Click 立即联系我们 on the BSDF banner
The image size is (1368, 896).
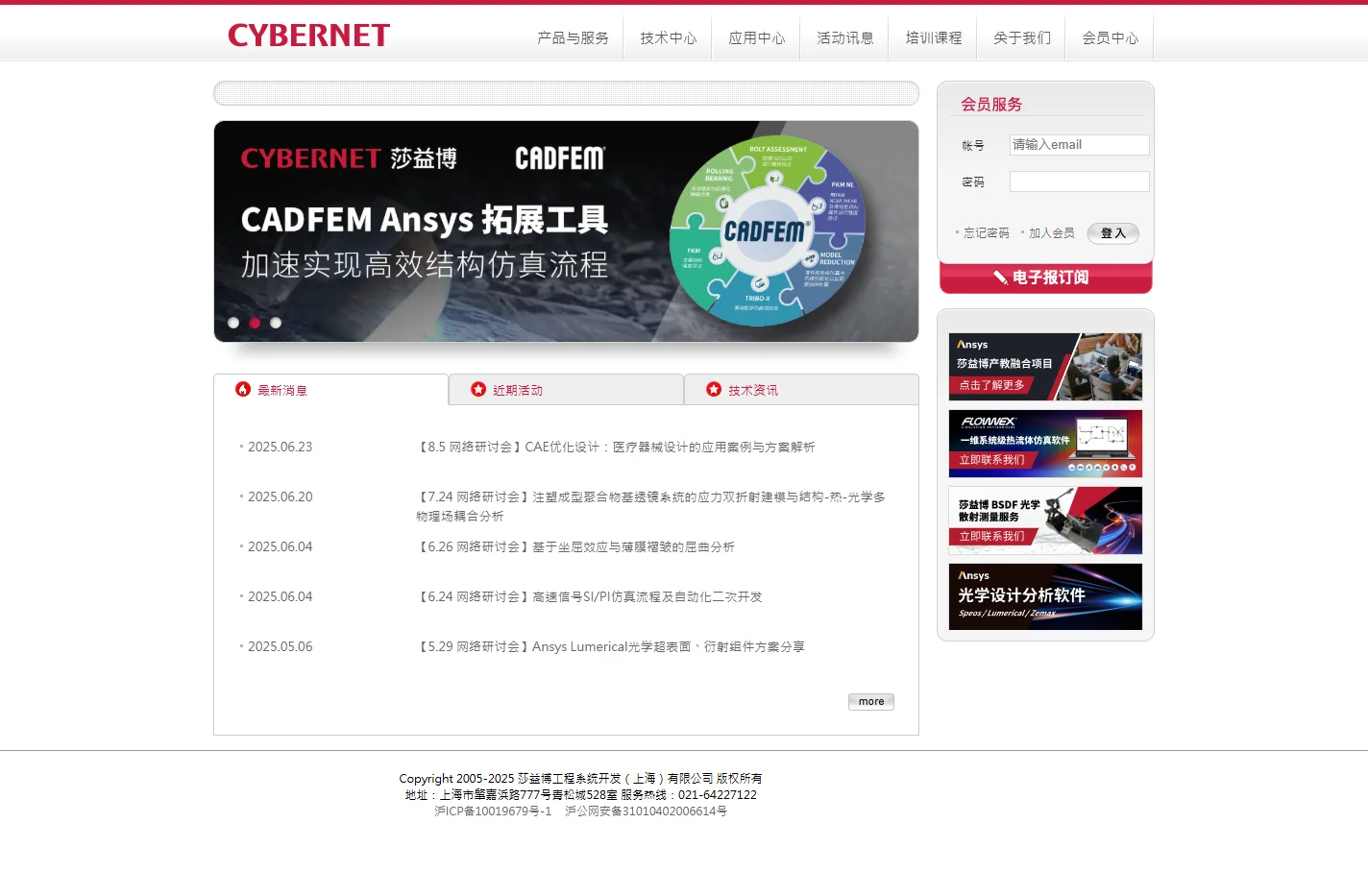coord(991,537)
